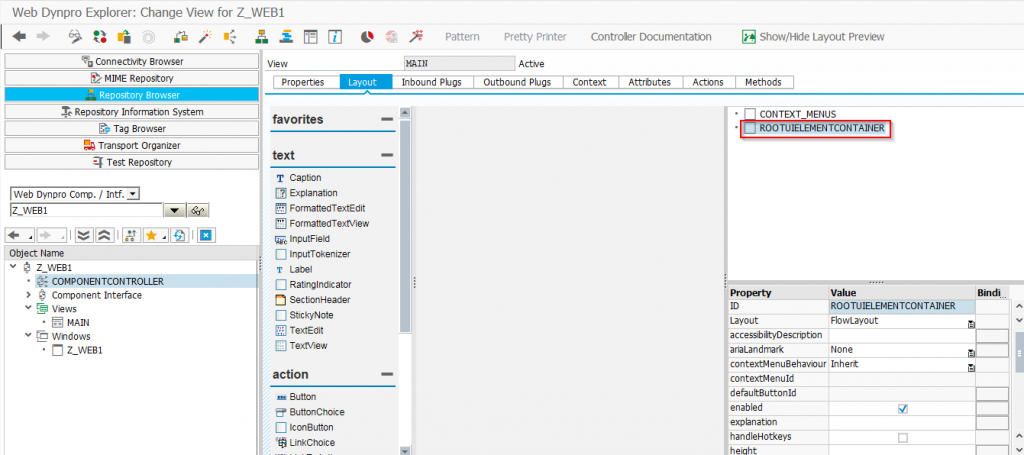Collapse the favorites palette section
Screen dimensions: 1024x455
pos(387,119)
